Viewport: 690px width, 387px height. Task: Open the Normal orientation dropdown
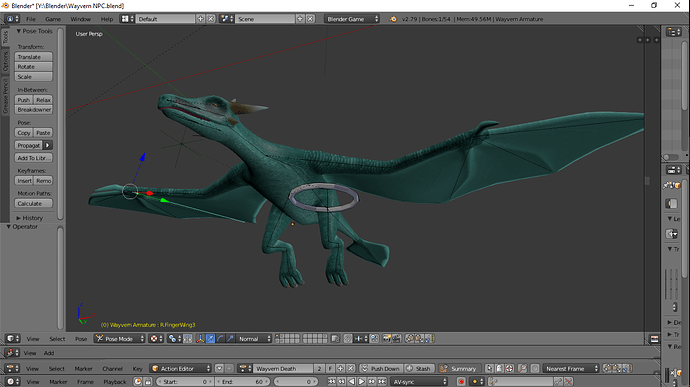[255, 339]
